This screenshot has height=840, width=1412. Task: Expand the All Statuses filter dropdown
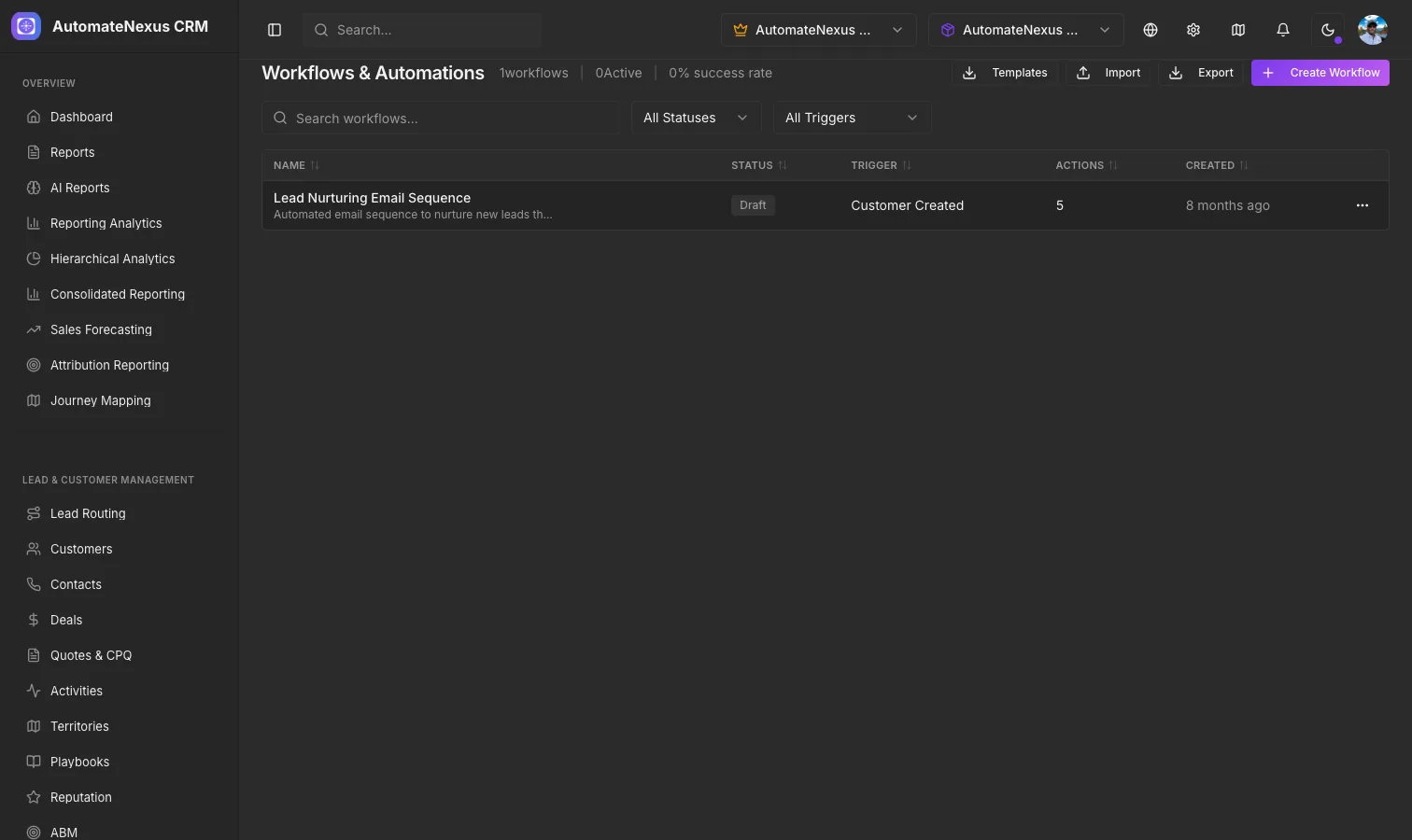(697, 118)
